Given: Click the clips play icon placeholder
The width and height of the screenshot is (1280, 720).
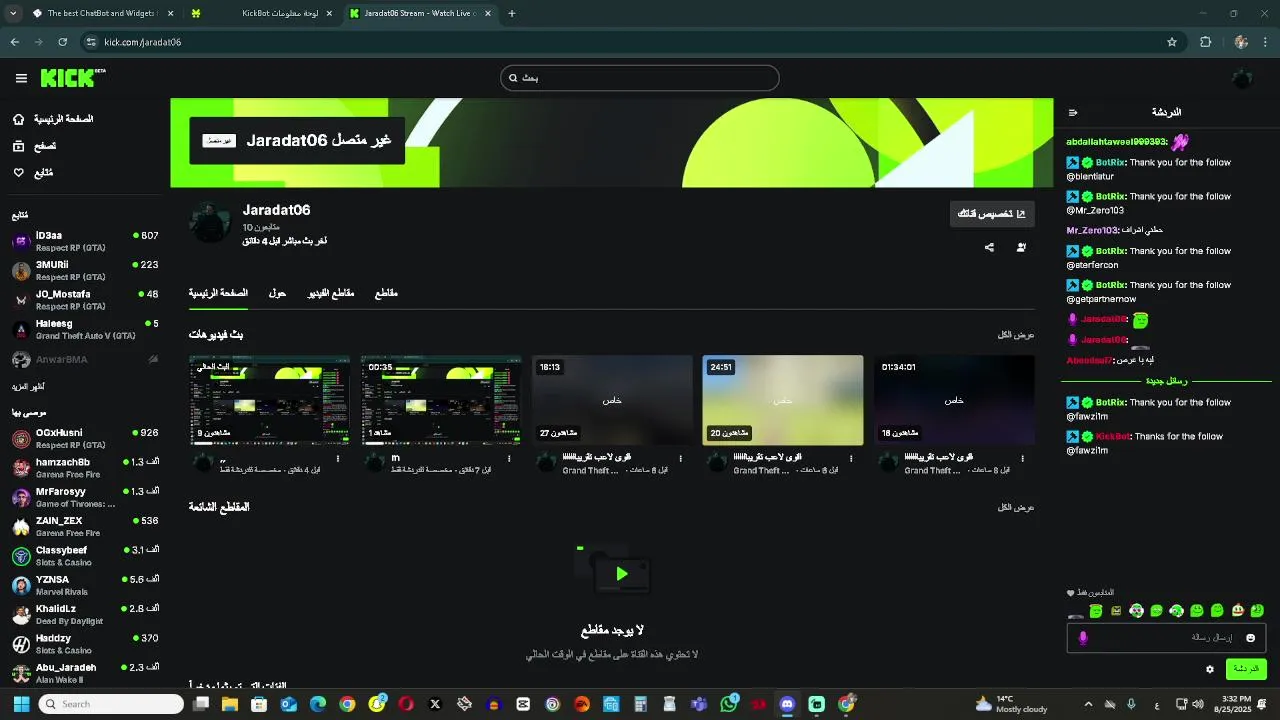Looking at the screenshot, I should pyautogui.click(x=622, y=574).
